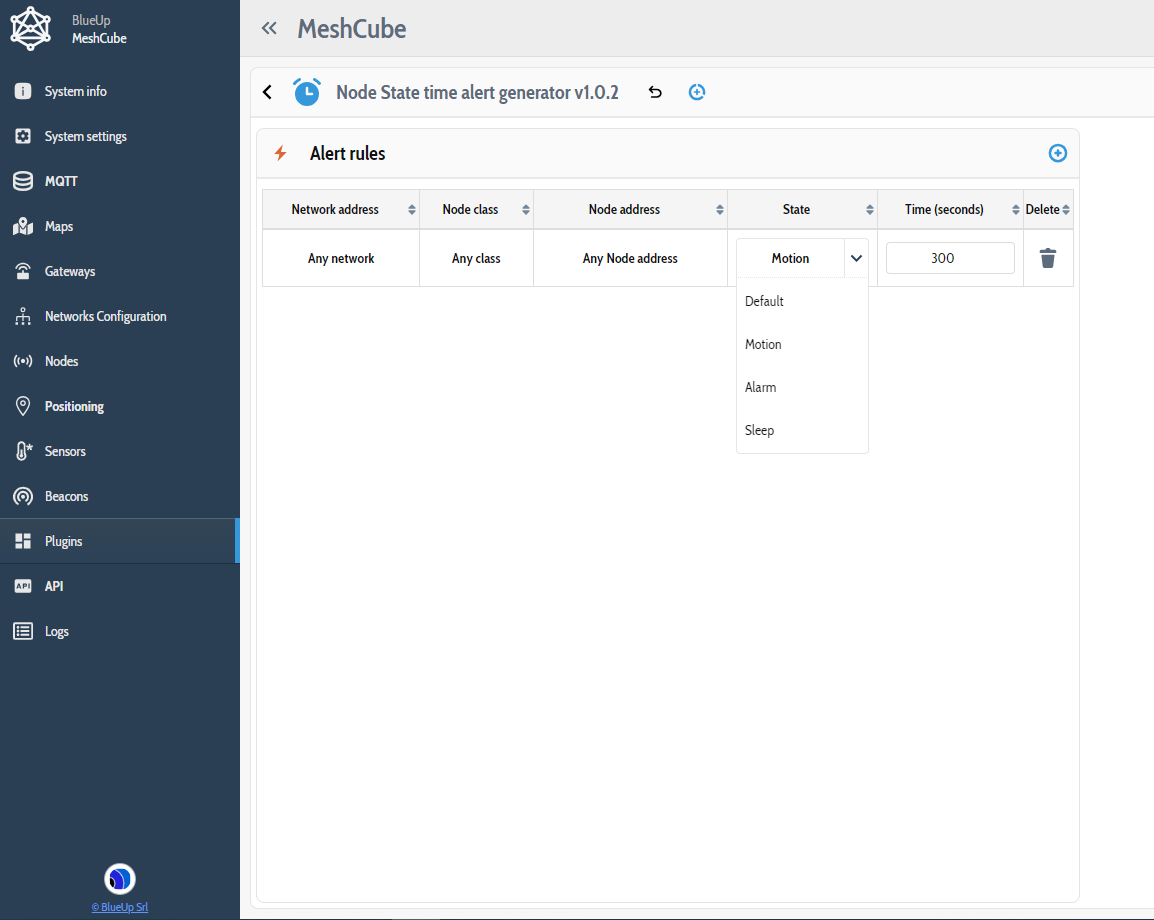The width and height of the screenshot is (1154, 920).
Task: Click the blue icon next to undo
Action: 697,92
